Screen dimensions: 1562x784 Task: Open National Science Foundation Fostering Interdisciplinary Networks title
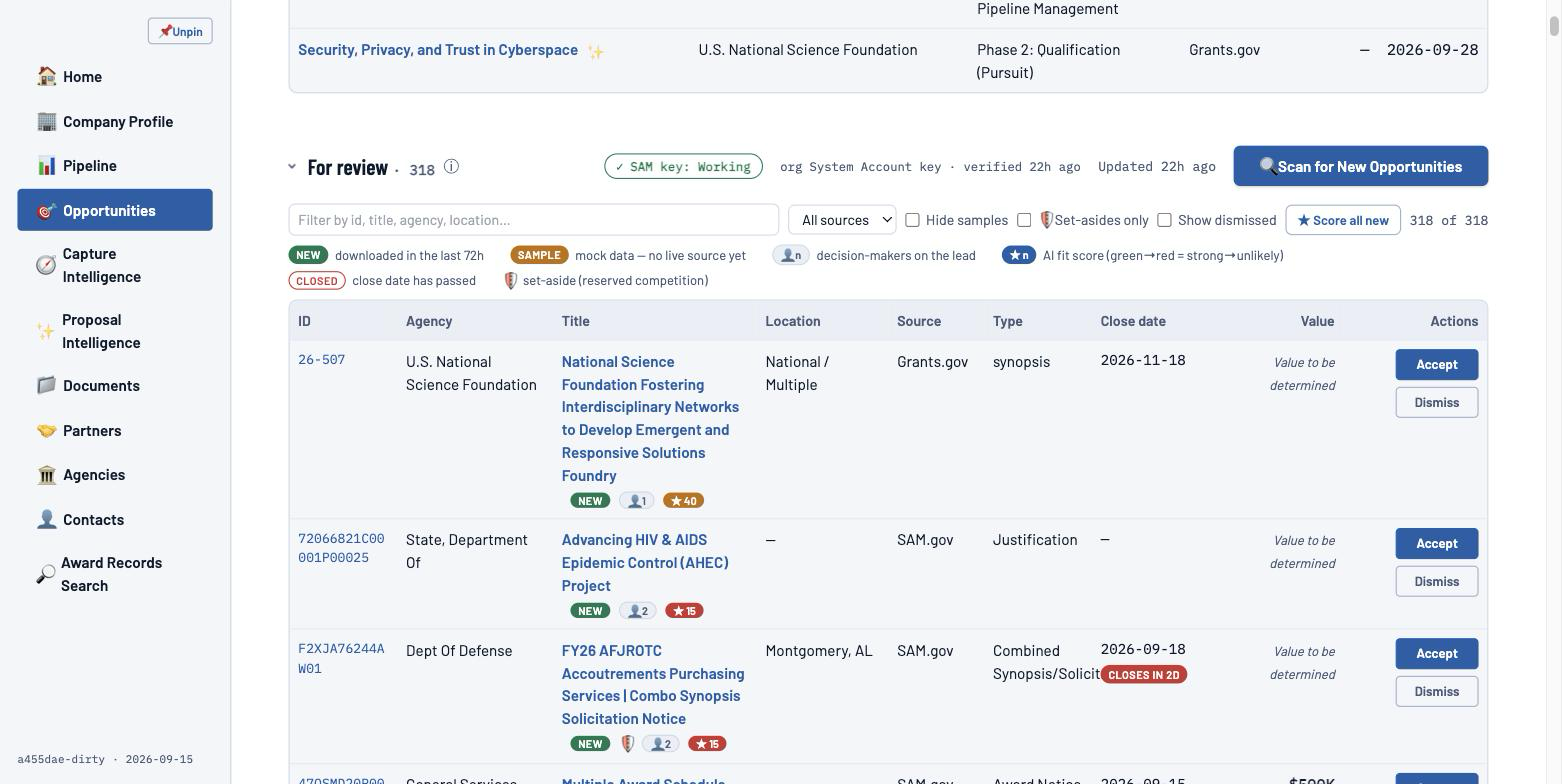(x=650, y=418)
